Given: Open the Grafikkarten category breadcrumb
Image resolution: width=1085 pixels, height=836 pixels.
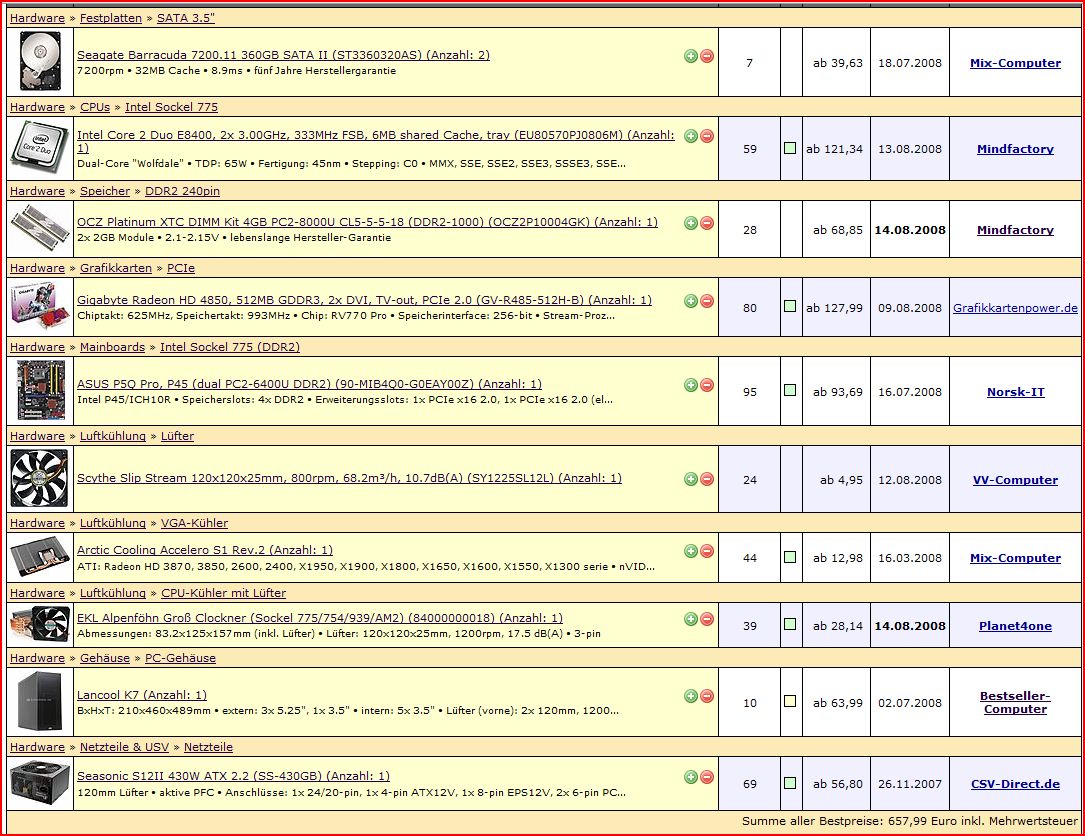Looking at the screenshot, I should tap(116, 268).
